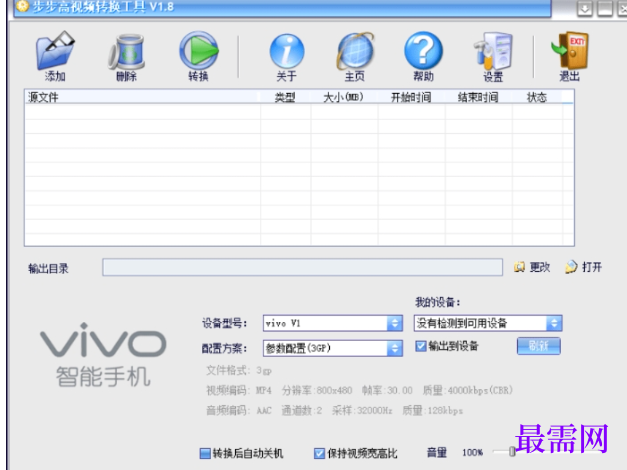Toggle the 输出到设备 checkbox
Screen dimensions: 627x470
click(421, 346)
